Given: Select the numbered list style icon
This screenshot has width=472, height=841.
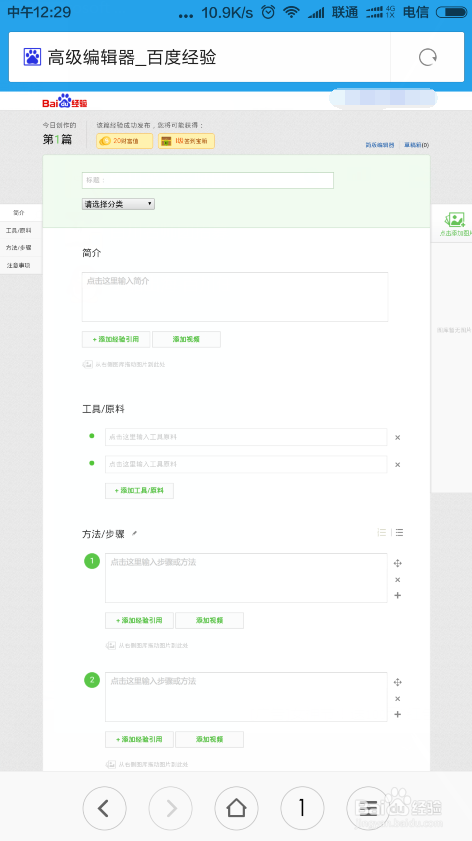Looking at the screenshot, I should click(x=382, y=533).
